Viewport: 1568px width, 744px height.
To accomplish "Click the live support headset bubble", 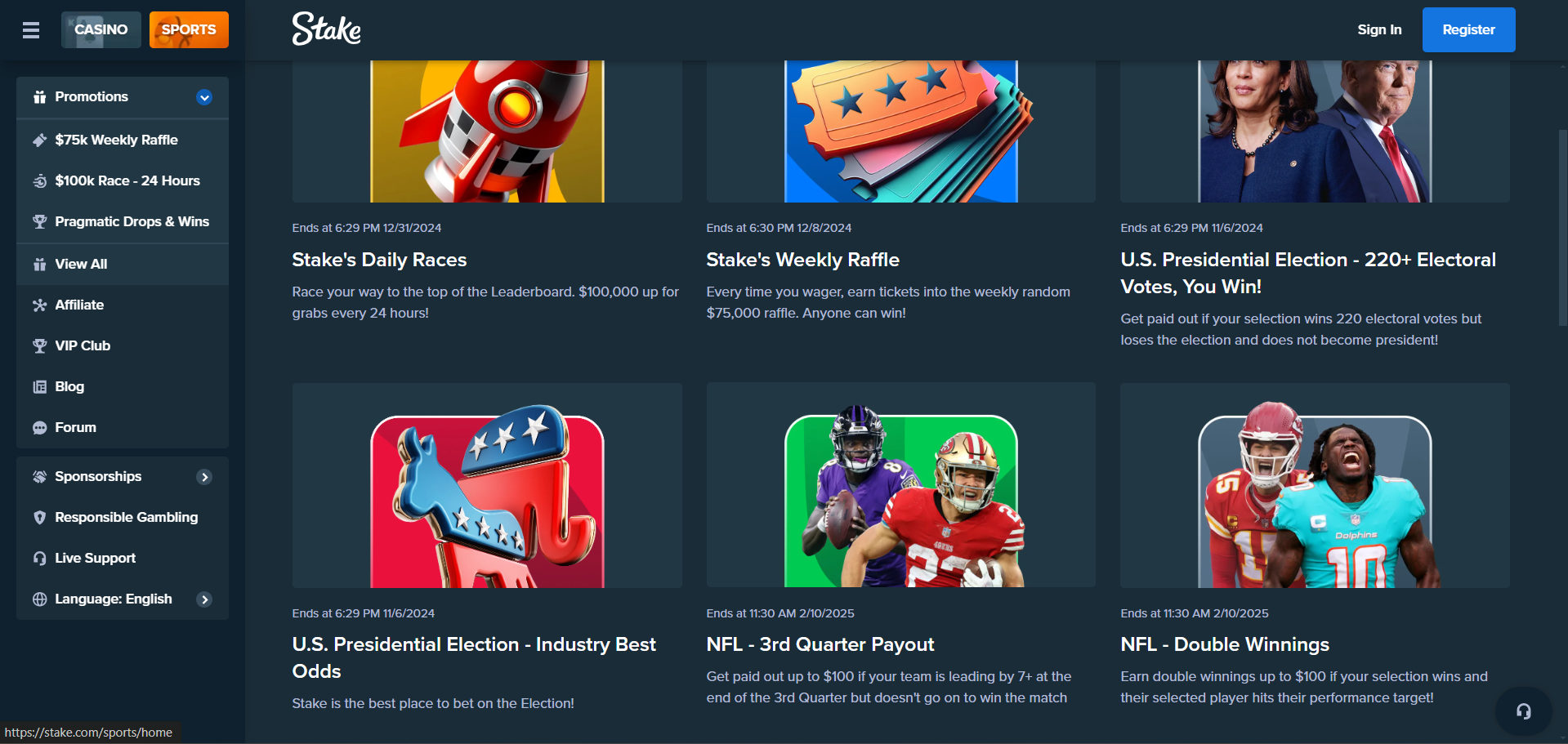I will pyautogui.click(x=1523, y=711).
